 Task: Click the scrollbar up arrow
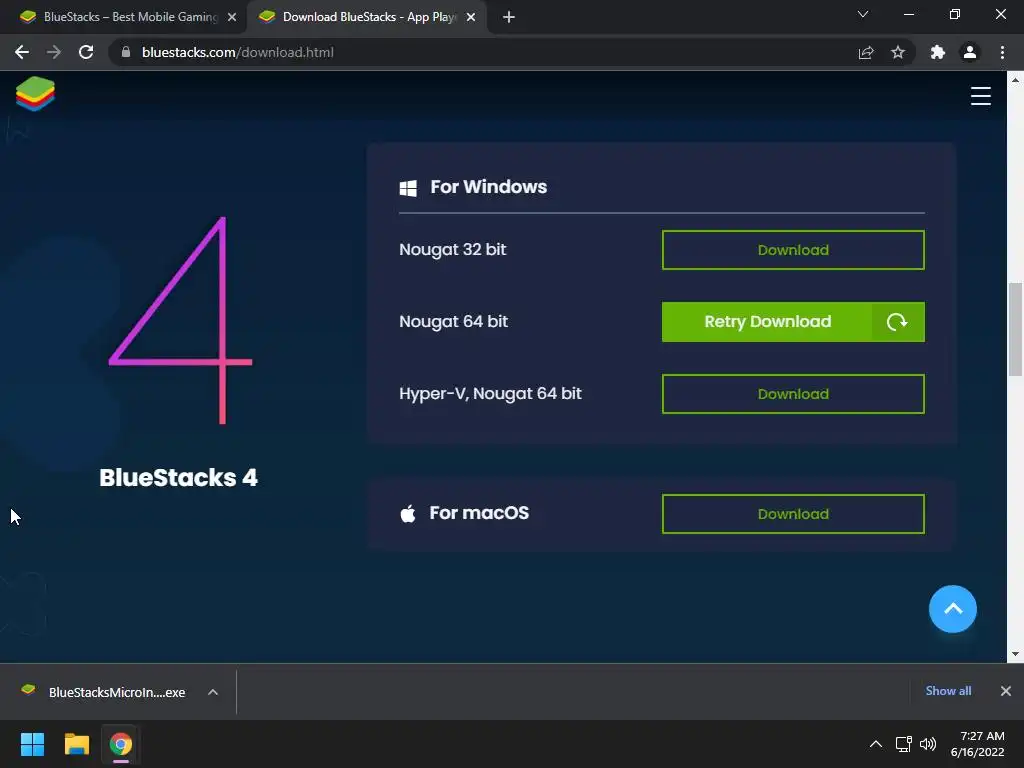(1015, 80)
